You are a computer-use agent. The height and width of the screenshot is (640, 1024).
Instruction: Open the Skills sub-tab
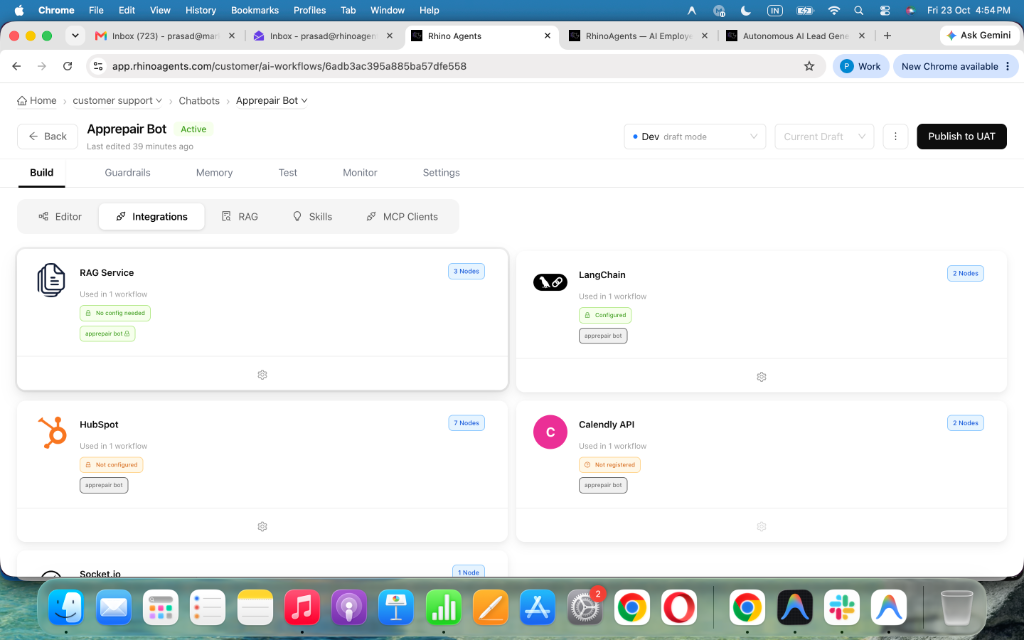coord(312,216)
